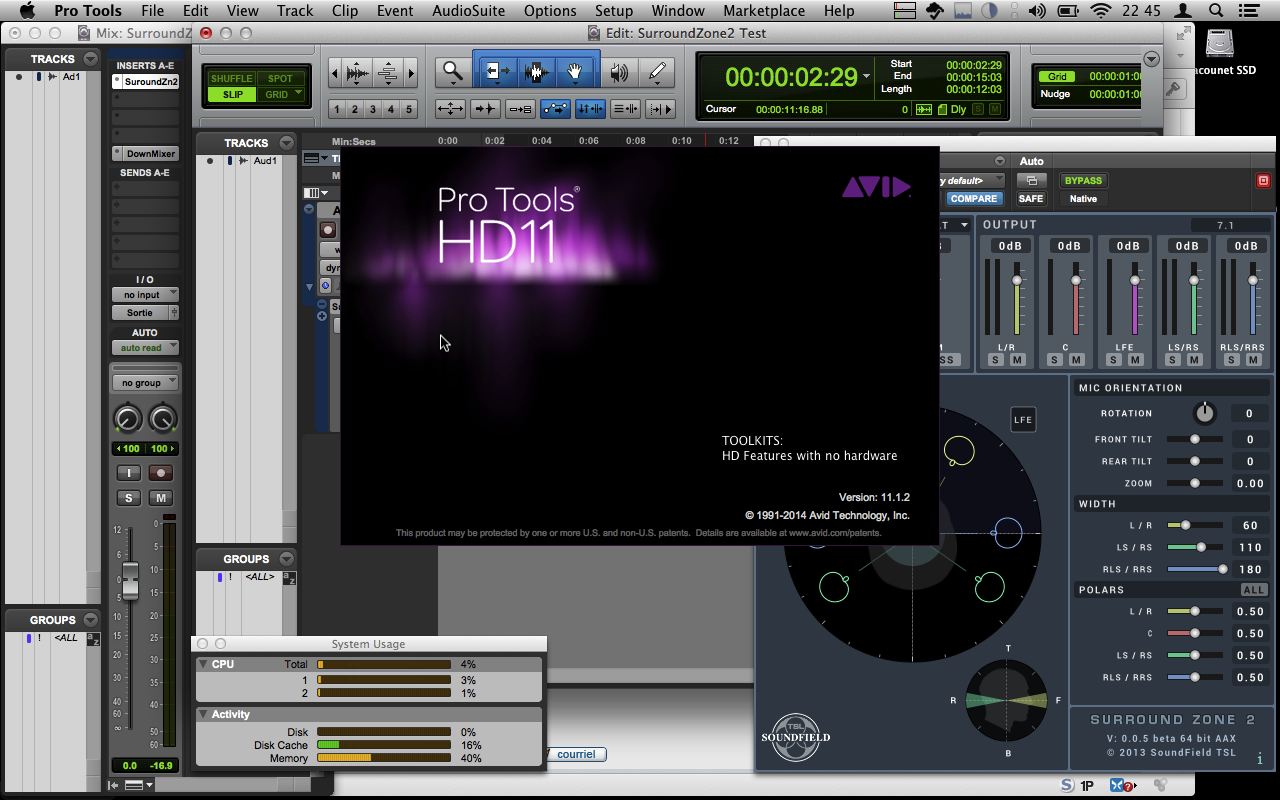Viewport: 1280px width, 800px height.
Task: Click the red target icon in plugin header
Action: click(x=1262, y=181)
